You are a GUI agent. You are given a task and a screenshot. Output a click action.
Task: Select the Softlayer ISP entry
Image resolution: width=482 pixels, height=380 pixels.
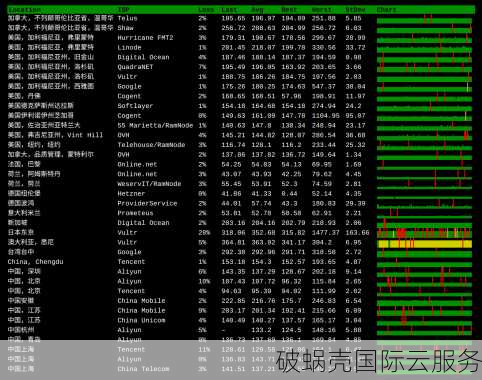click(x=135, y=106)
